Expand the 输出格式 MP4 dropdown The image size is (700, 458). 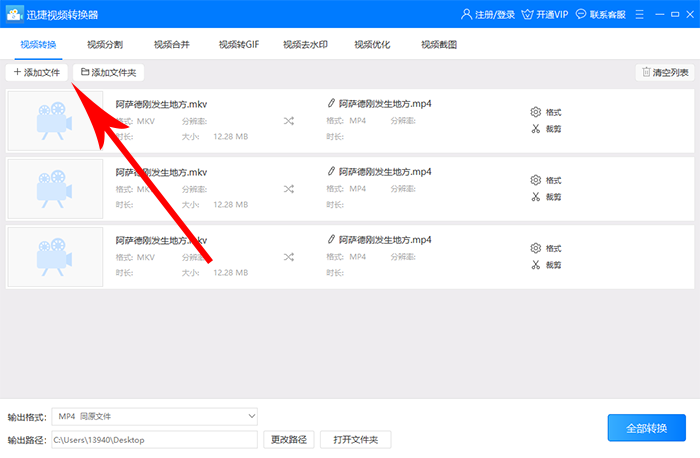coord(154,416)
